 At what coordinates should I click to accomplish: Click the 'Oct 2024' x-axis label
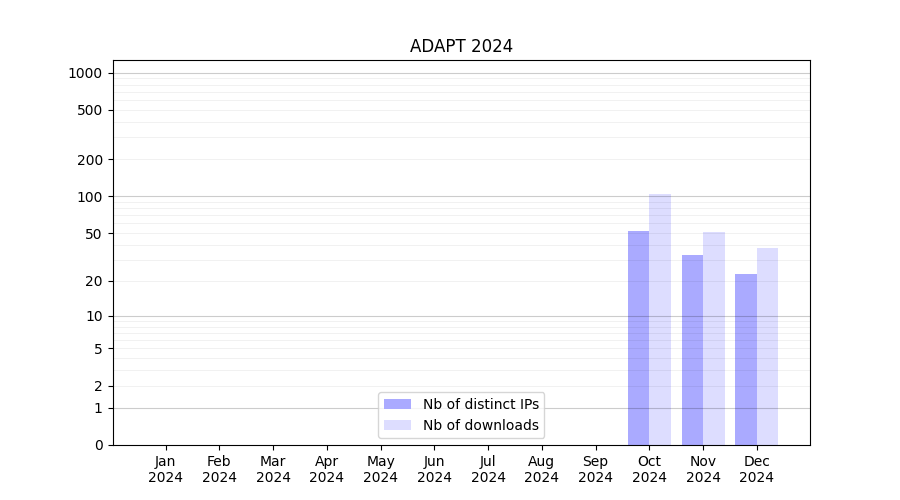(649, 469)
